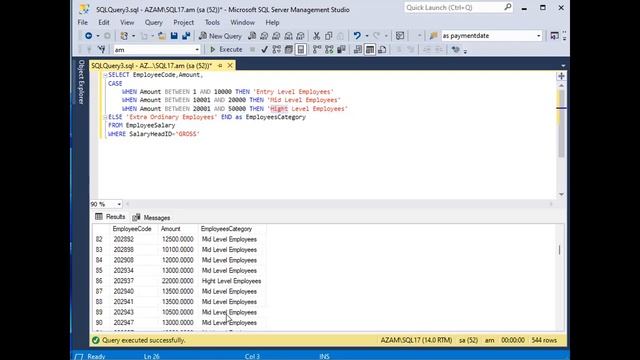
Task: Select the EmployeeCode column header
Action: click(132, 229)
